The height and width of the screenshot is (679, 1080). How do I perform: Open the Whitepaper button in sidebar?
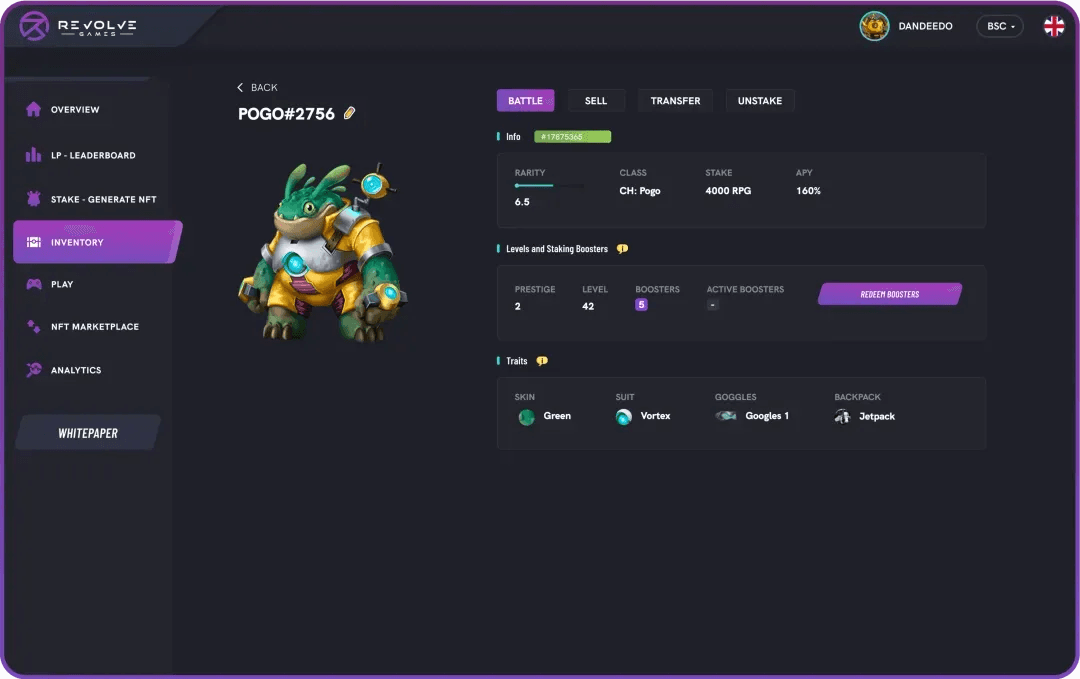tap(88, 433)
